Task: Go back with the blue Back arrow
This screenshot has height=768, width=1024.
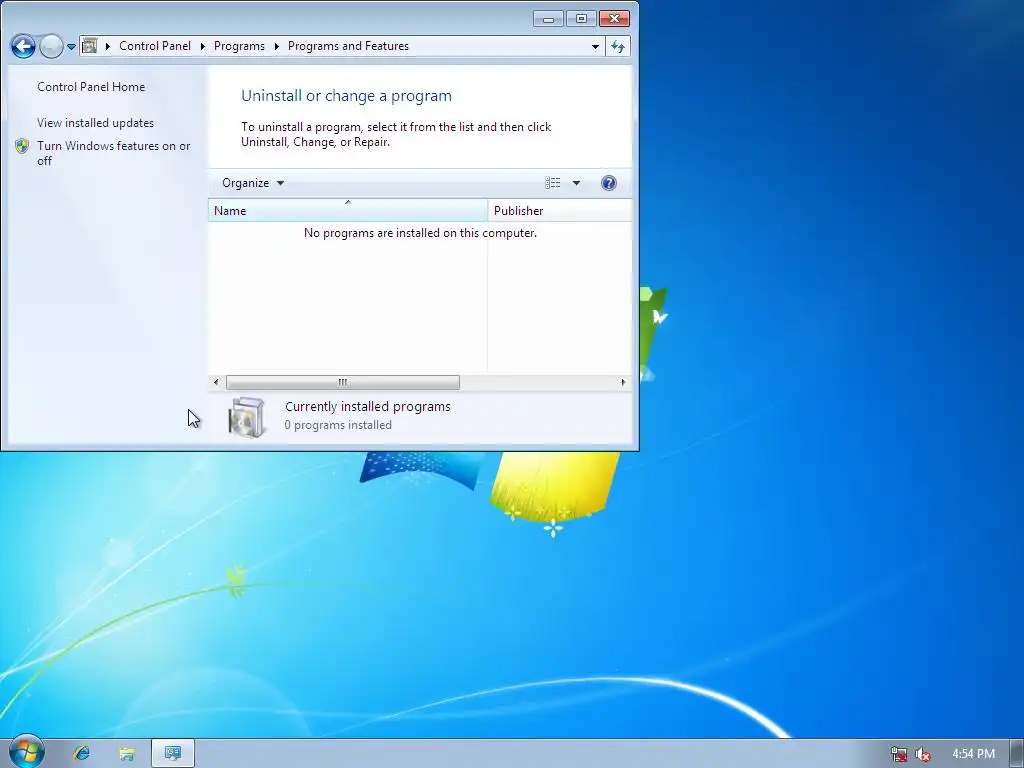Action: [23, 46]
